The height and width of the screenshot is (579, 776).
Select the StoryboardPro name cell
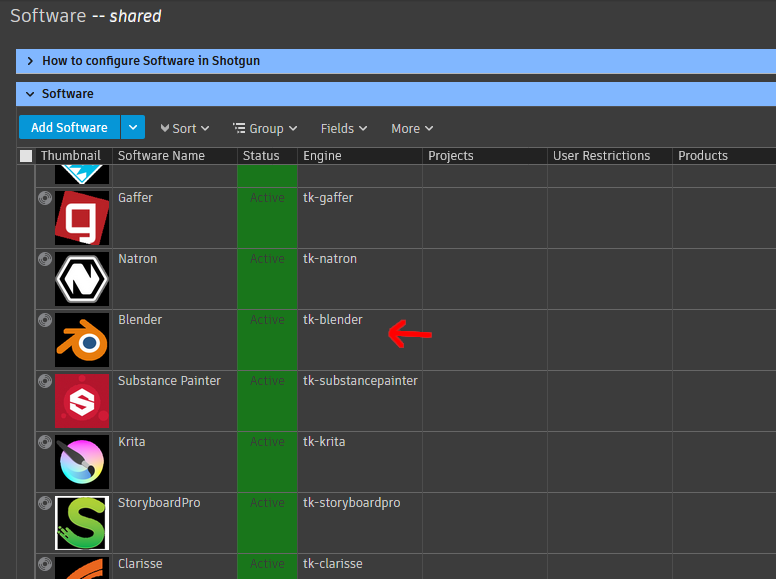point(175,523)
